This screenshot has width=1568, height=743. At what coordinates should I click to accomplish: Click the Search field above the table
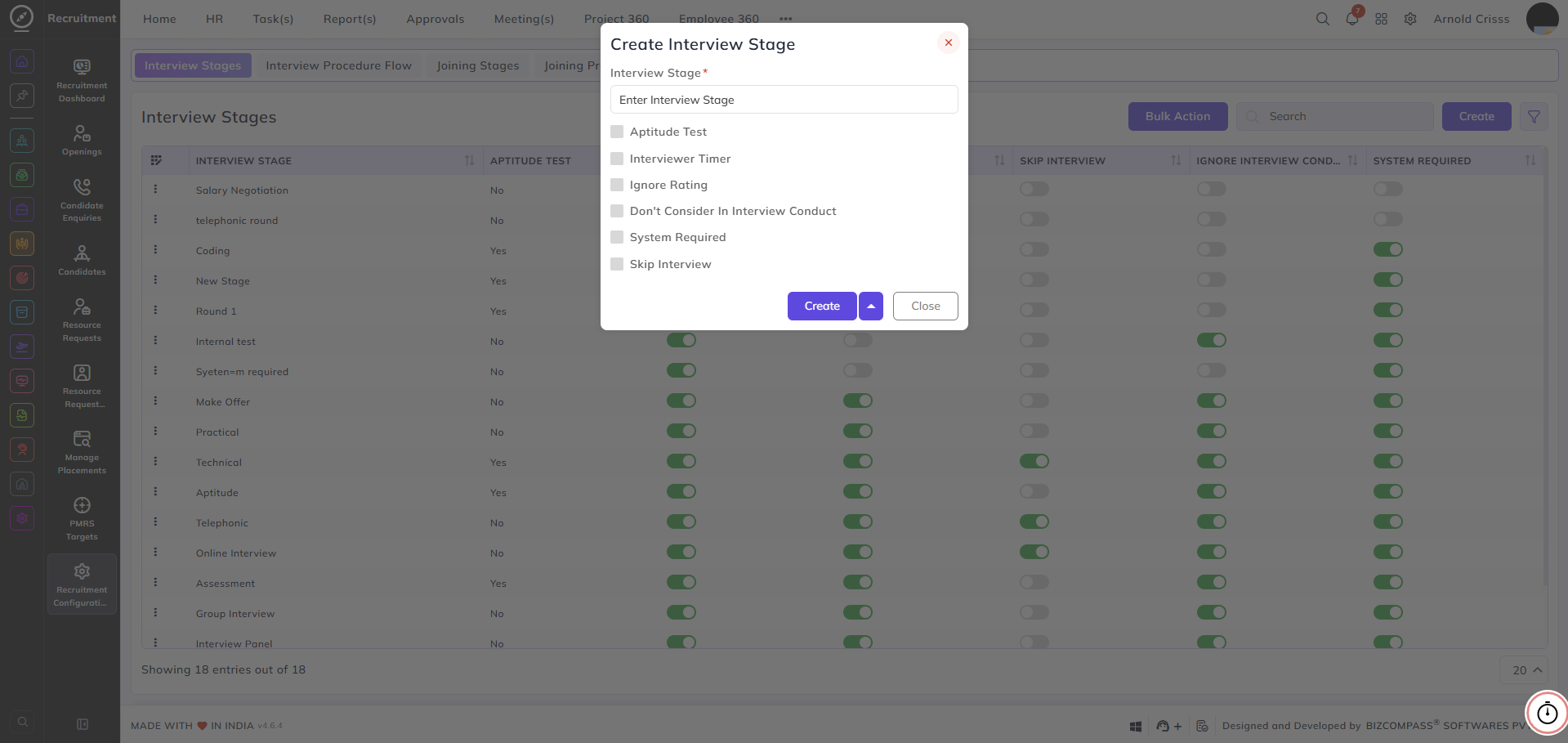[1335, 117]
